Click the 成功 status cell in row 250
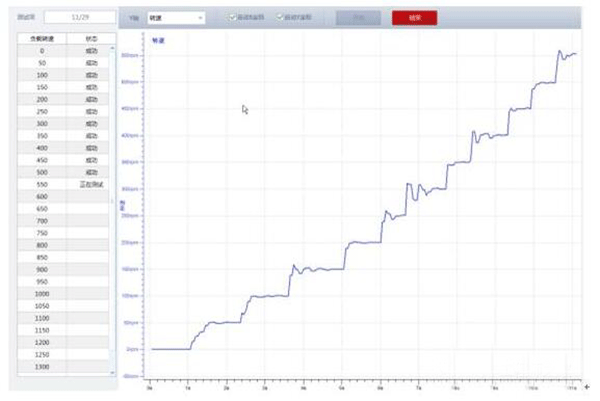This screenshot has height=401, width=600. pos(91,111)
